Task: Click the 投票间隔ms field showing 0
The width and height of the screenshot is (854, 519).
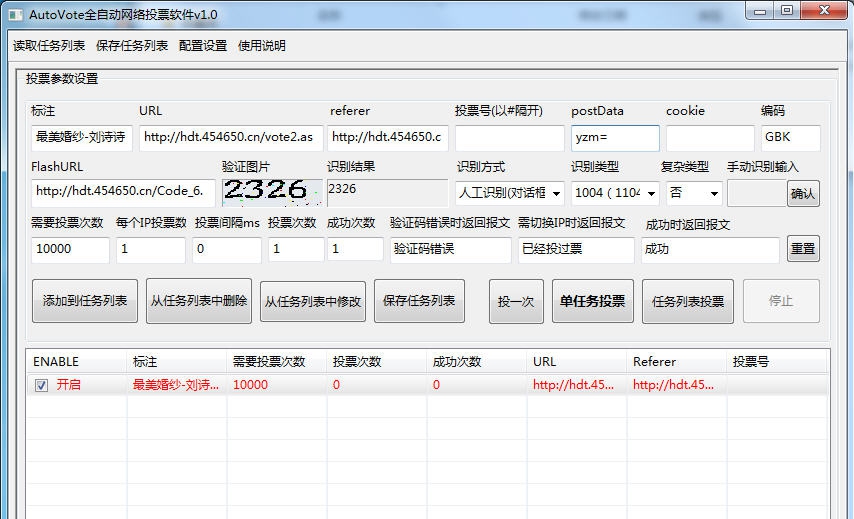Action: [x=227, y=250]
